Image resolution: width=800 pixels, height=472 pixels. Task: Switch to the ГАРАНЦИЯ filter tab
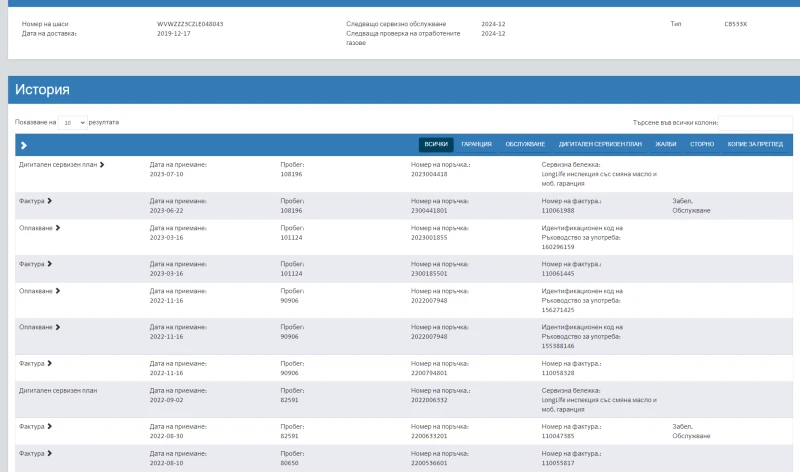tap(476, 145)
